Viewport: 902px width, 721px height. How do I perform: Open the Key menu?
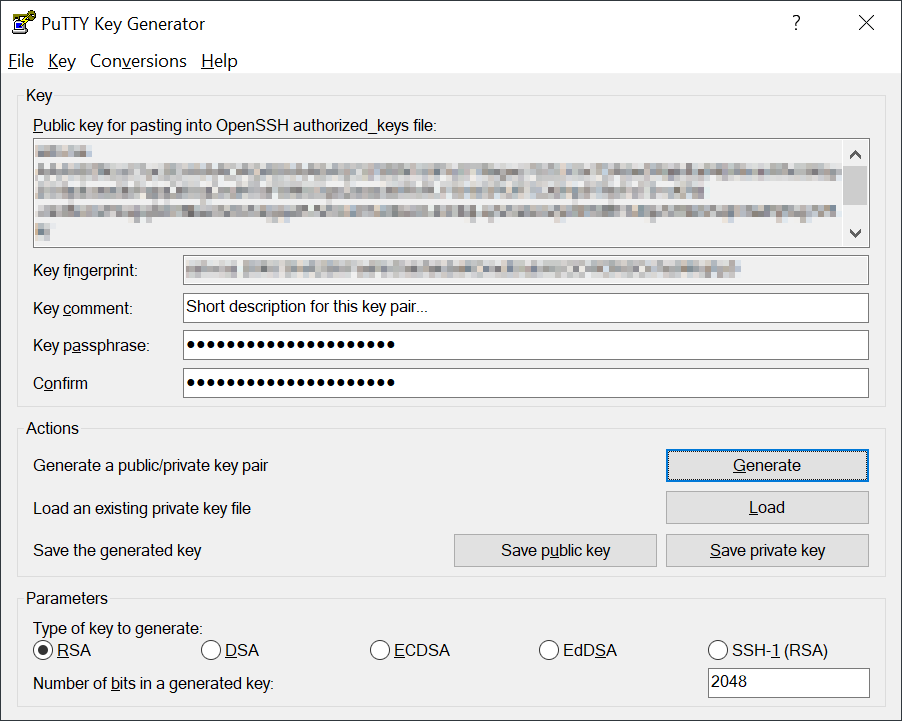click(62, 61)
